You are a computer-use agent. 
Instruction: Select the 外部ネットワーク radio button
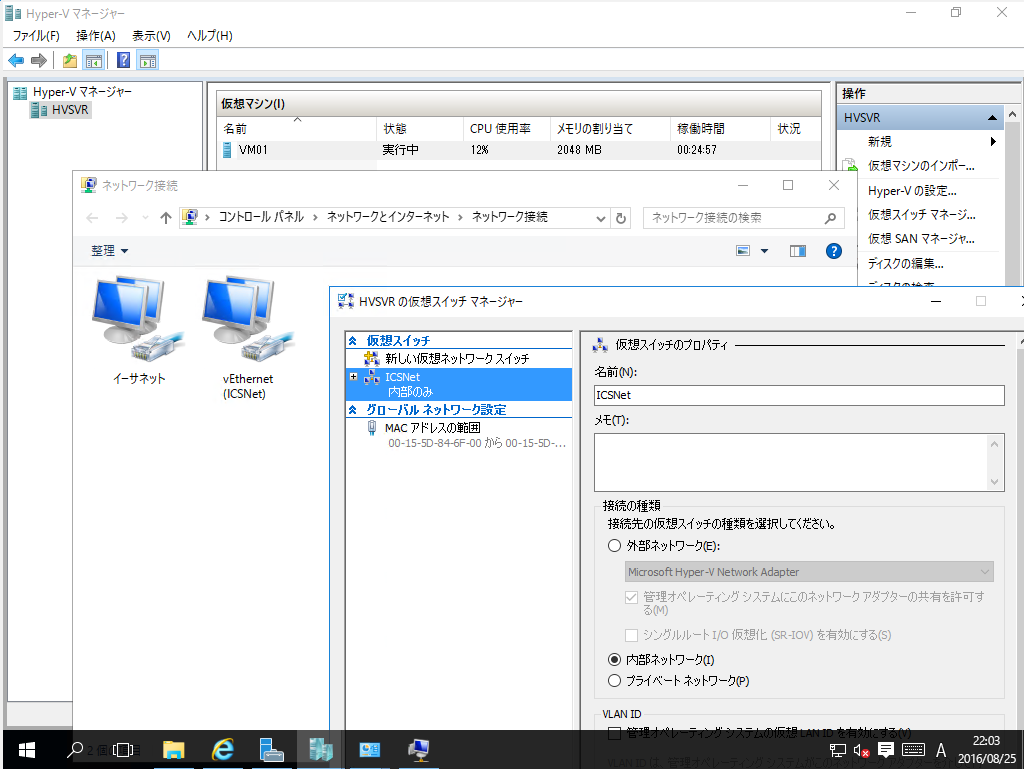click(614, 546)
